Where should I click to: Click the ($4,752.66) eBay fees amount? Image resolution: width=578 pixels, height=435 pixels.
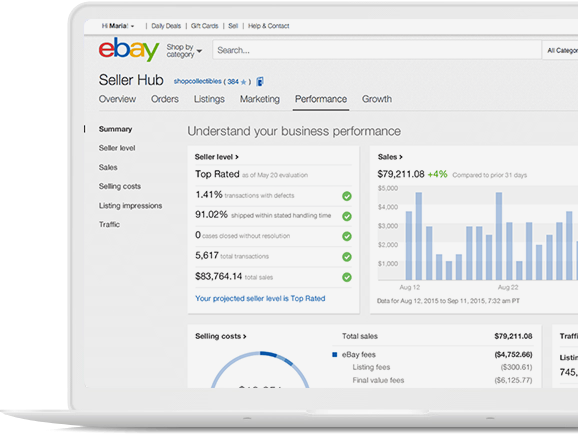pyautogui.click(x=513, y=355)
